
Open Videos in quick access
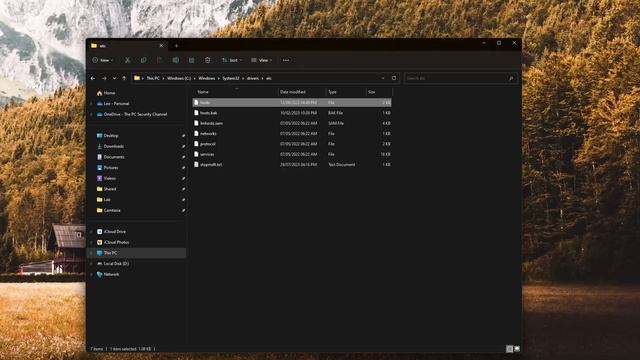click(x=109, y=178)
